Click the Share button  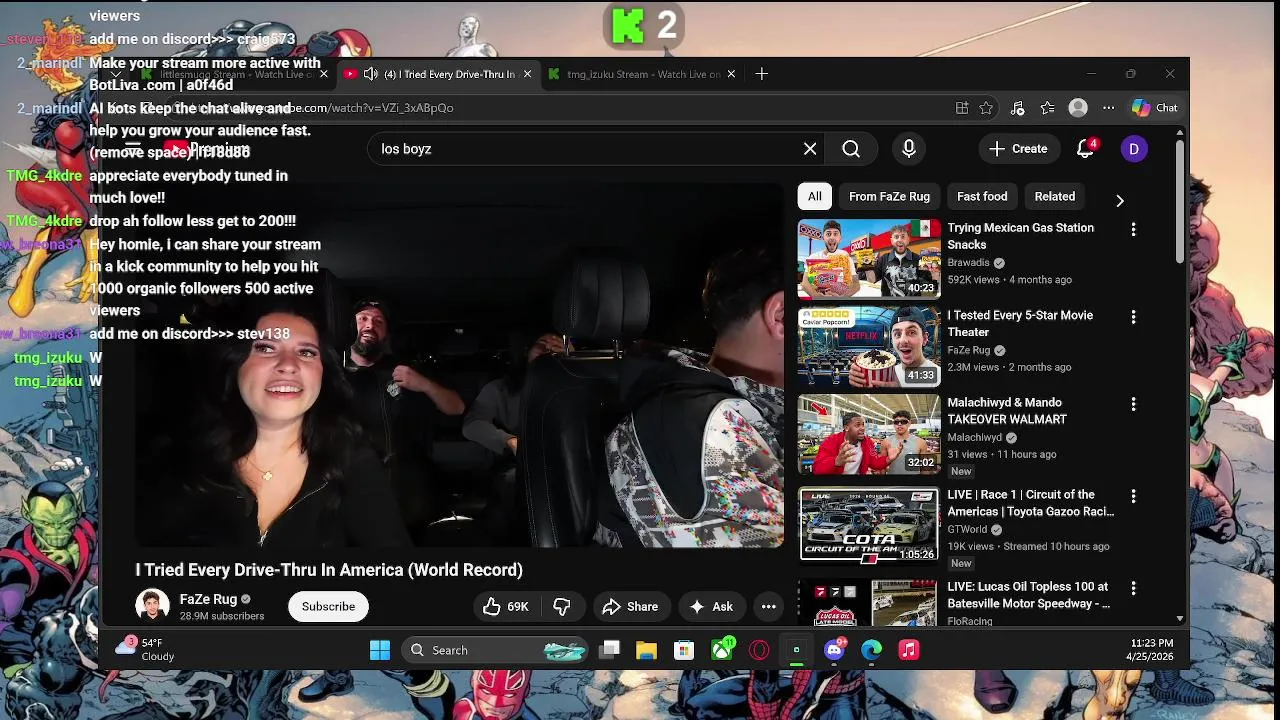tap(630, 606)
